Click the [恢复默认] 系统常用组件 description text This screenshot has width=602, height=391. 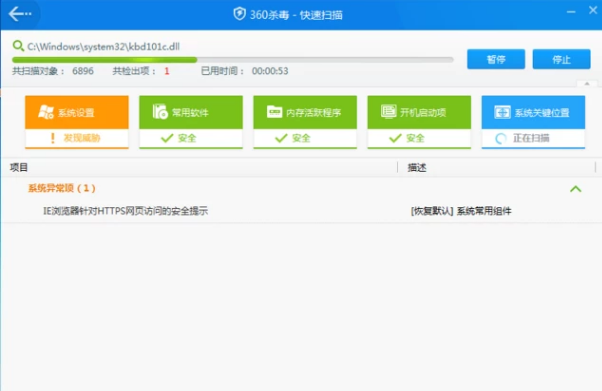[461, 211]
